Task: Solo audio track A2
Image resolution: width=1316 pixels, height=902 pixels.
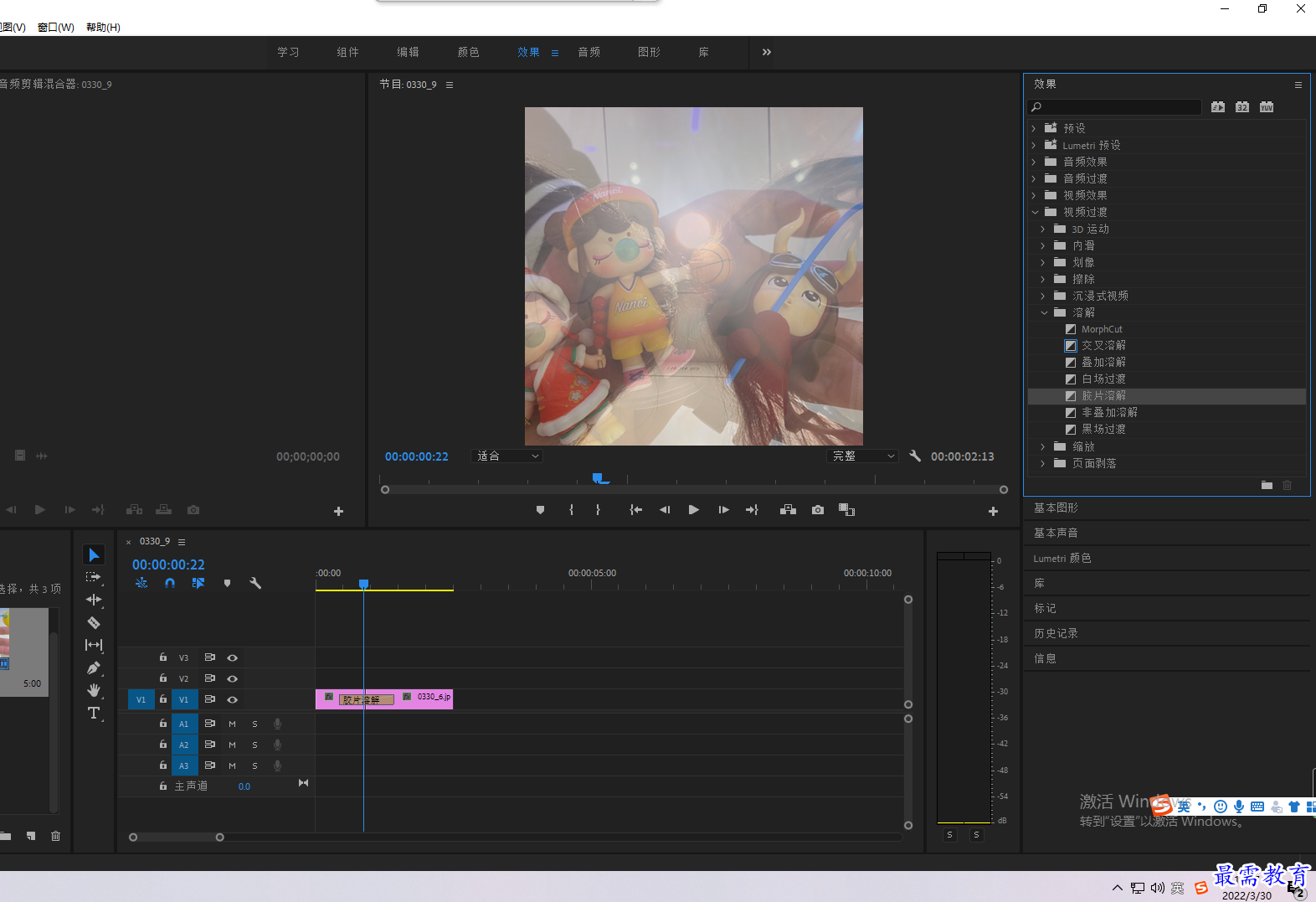Action: click(x=254, y=745)
